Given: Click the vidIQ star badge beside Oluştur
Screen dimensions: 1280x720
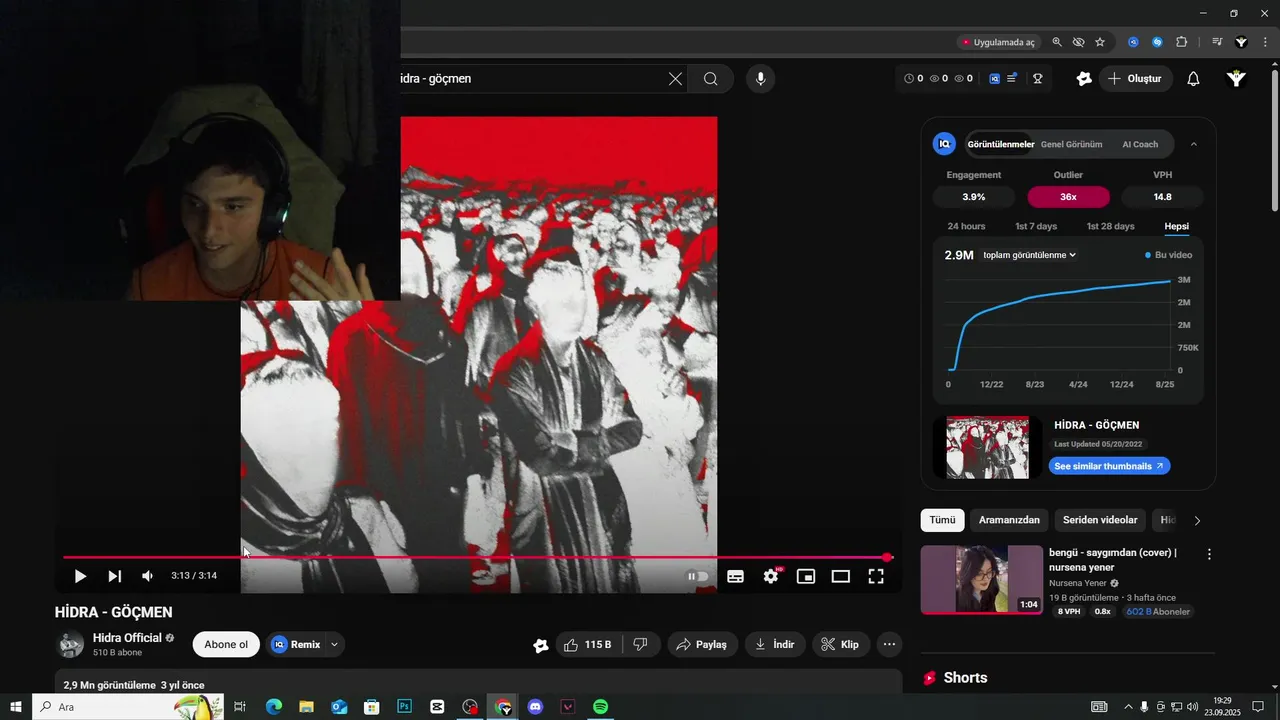Looking at the screenshot, I should point(1084,79).
